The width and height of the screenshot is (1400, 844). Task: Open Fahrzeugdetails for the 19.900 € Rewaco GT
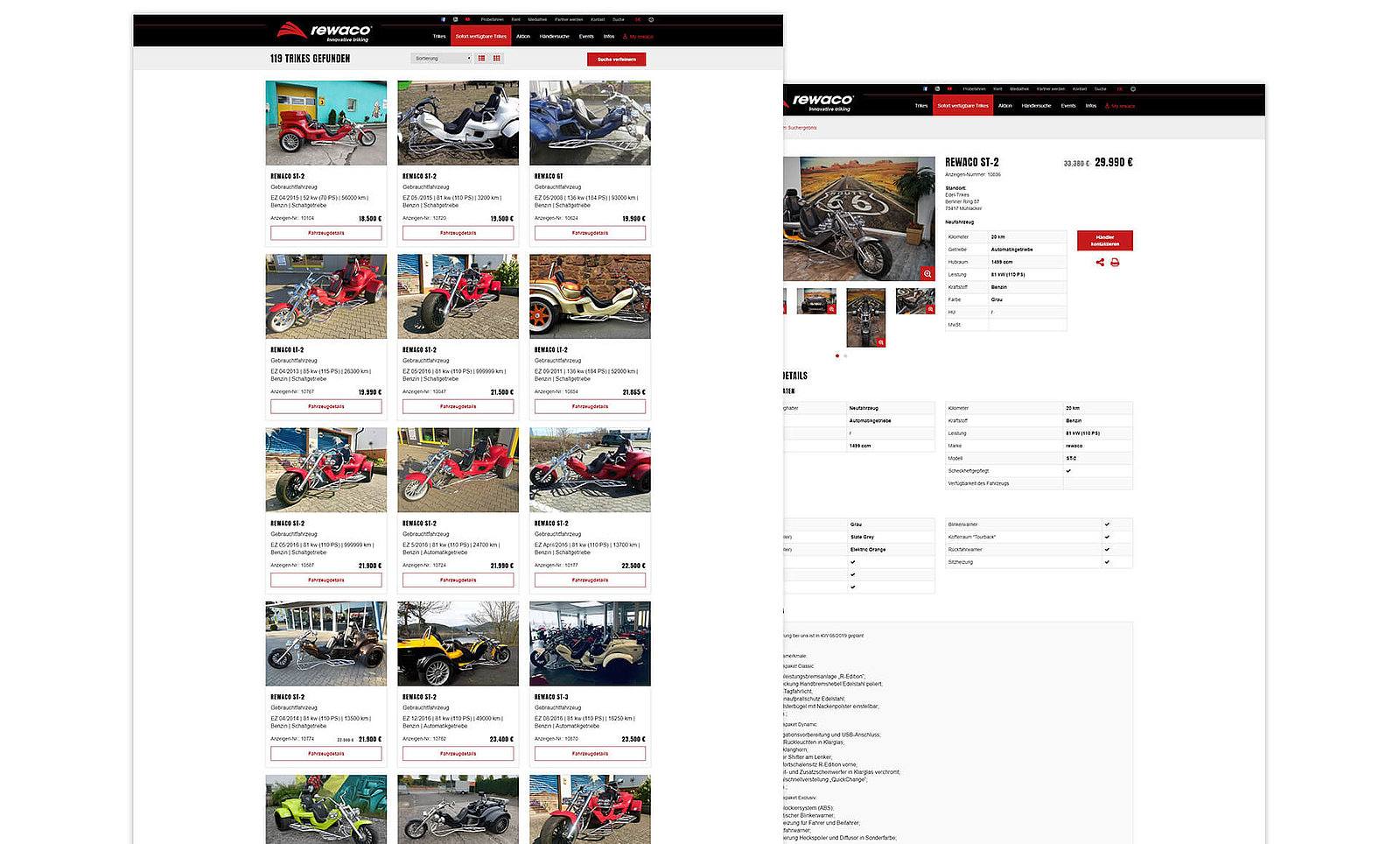(x=591, y=233)
